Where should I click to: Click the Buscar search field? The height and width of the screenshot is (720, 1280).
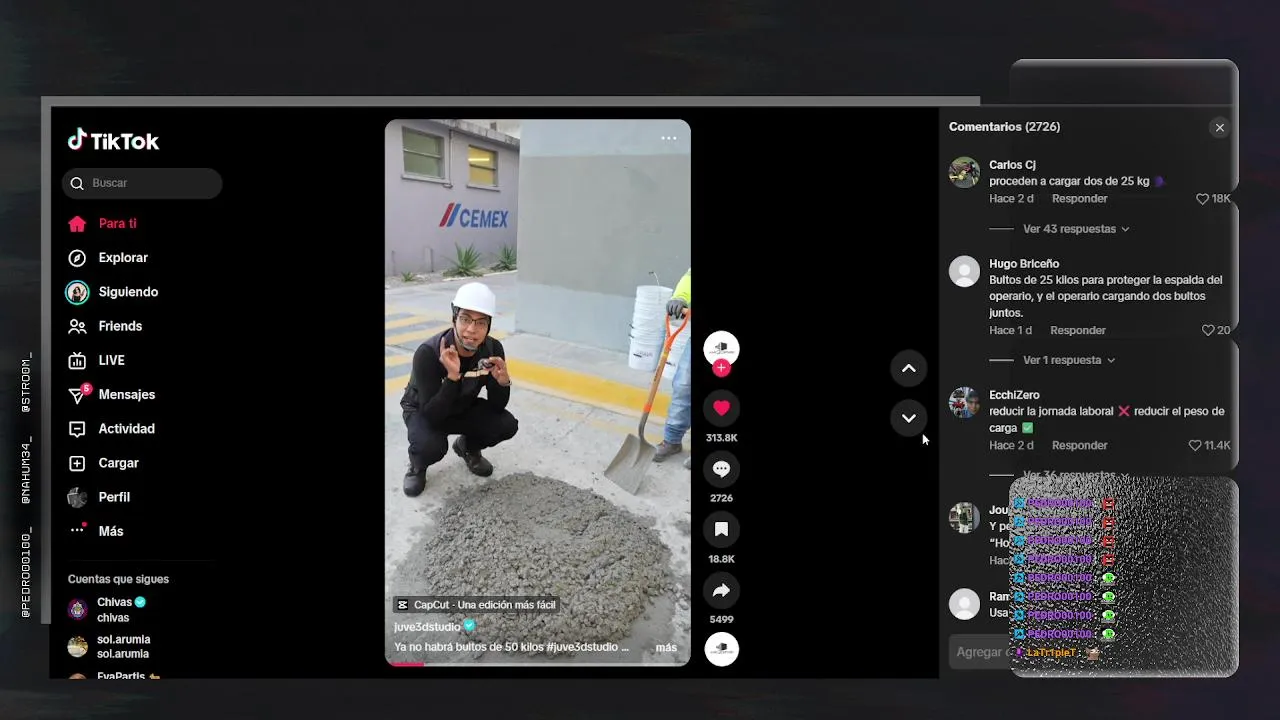coord(142,183)
